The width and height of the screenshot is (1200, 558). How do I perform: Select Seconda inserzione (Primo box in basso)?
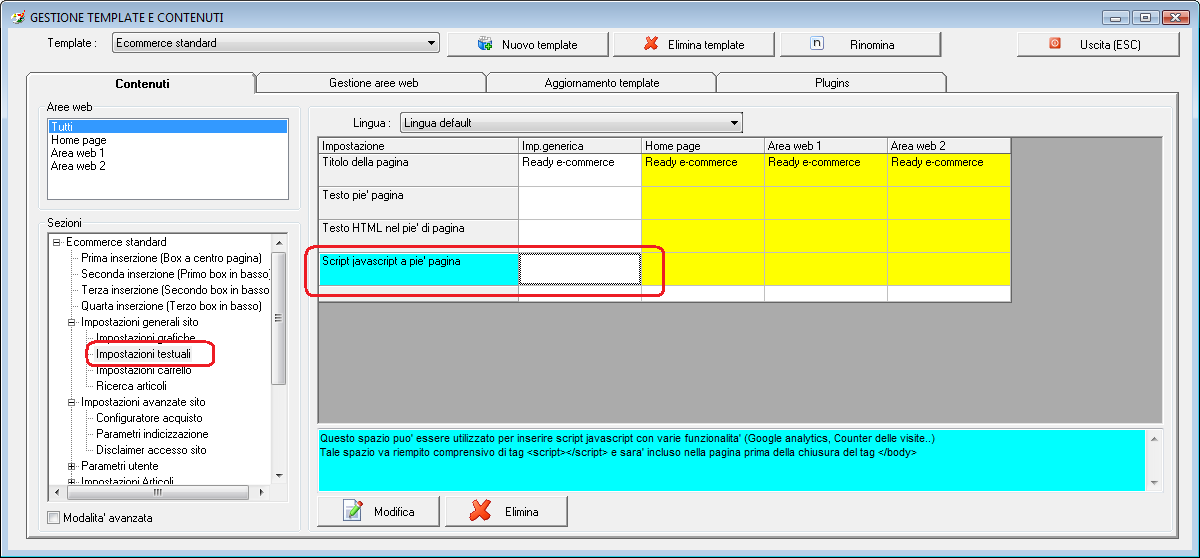point(175,274)
